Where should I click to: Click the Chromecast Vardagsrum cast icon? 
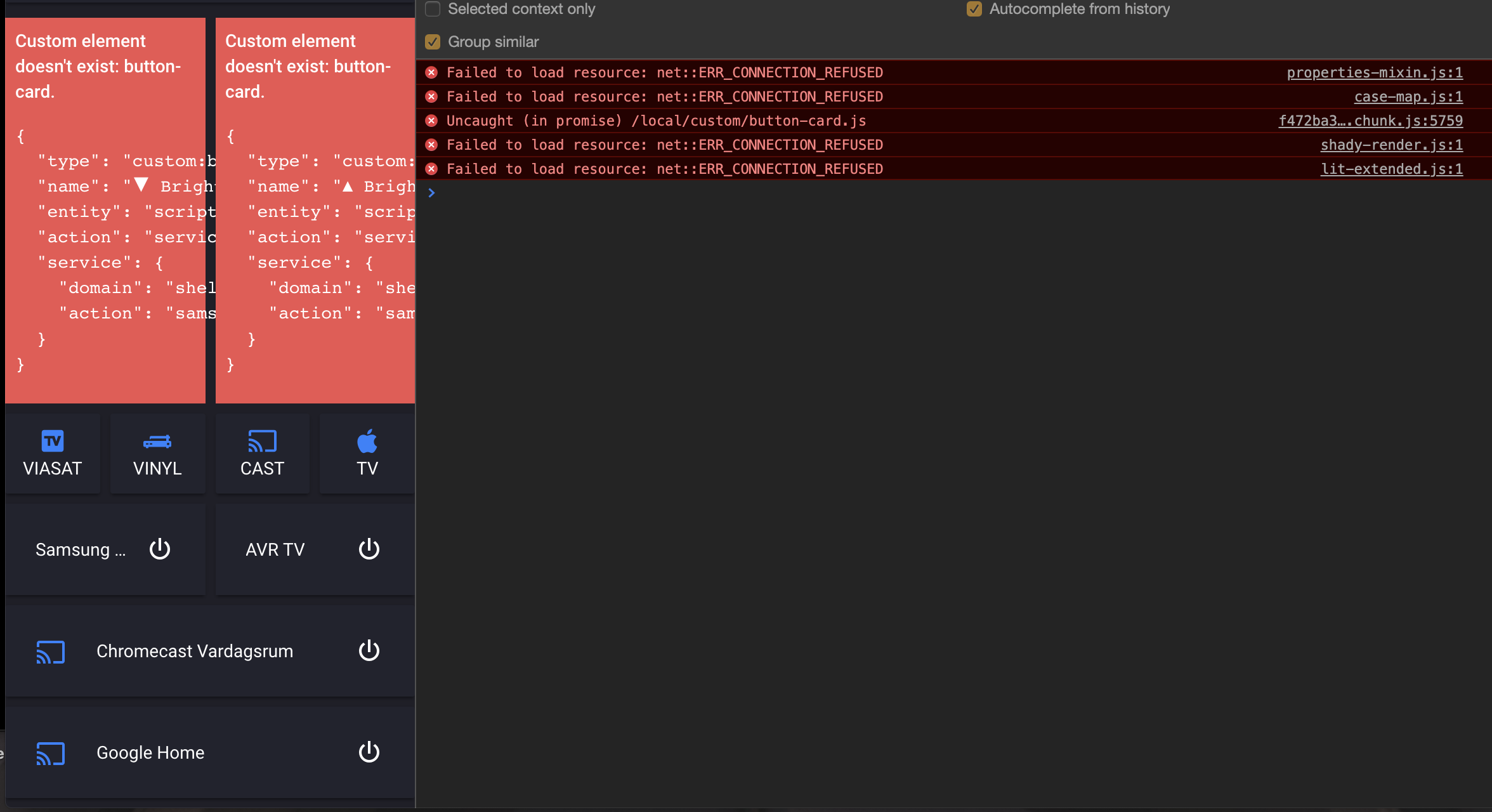[51, 652]
